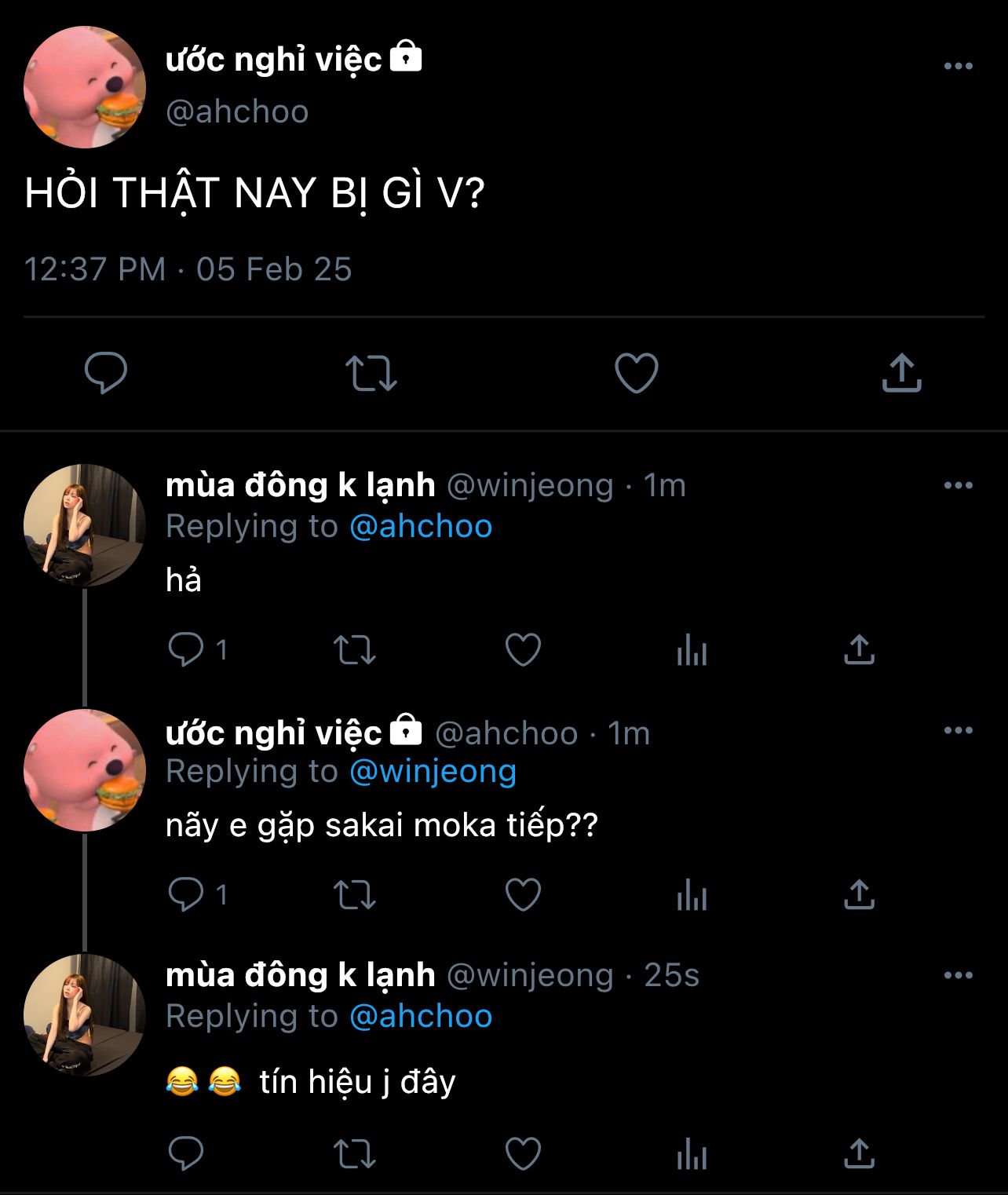
Task: Reply to the "tín hiệu j đây" tweet
Action: click(186, 1154)
